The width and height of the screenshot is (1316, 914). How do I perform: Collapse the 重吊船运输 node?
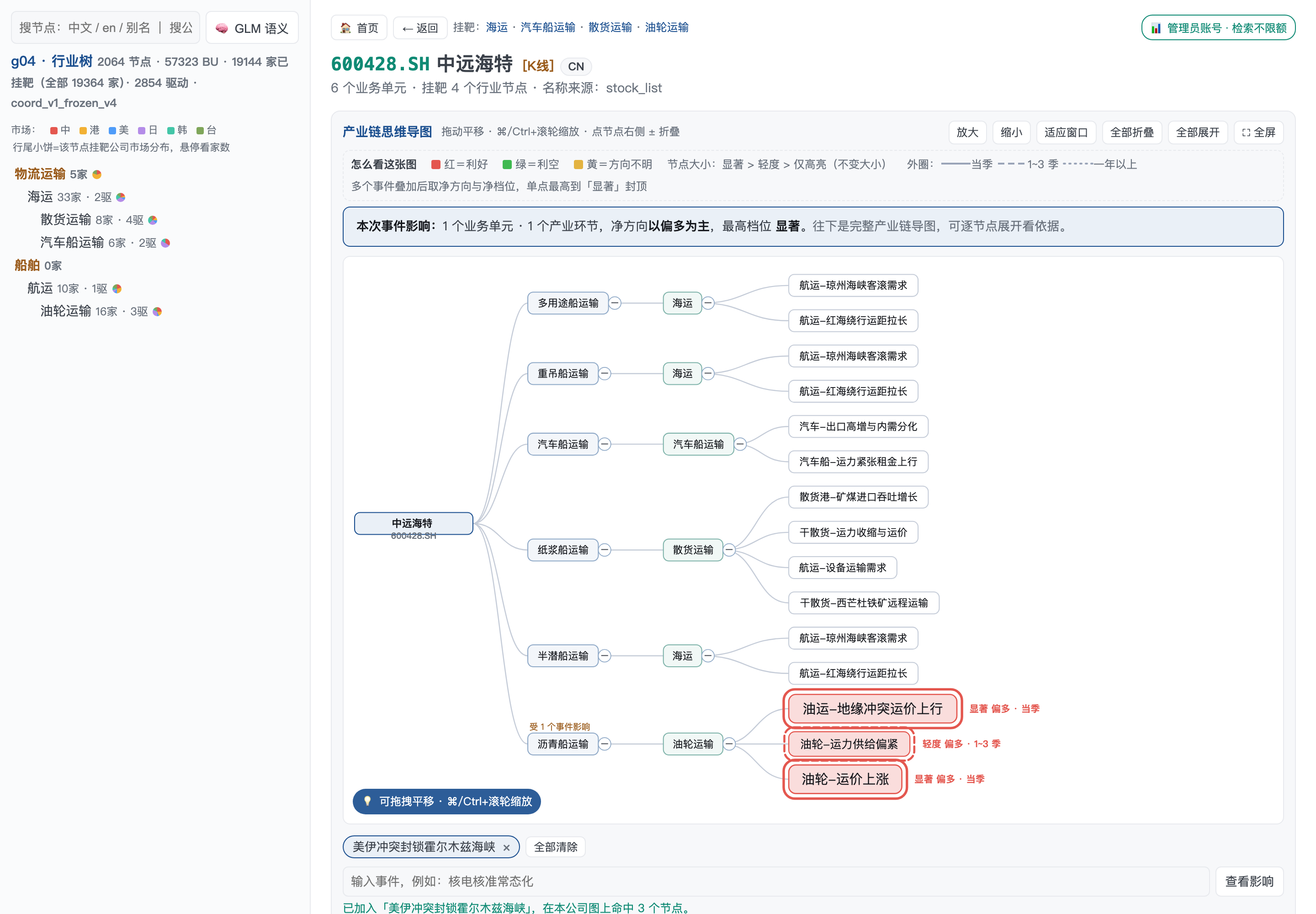pos(605,373)
